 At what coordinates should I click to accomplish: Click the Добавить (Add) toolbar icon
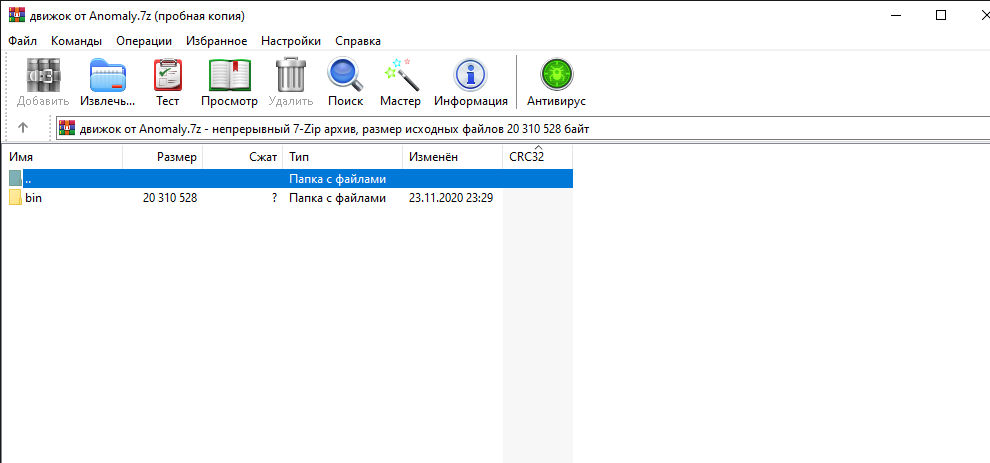click(x=43, y=76)
